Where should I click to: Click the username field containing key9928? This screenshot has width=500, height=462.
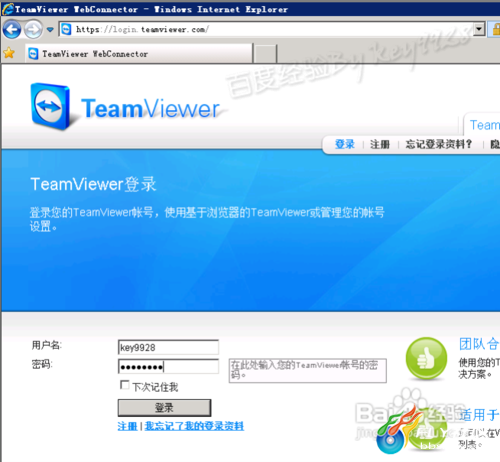[168, 347]
